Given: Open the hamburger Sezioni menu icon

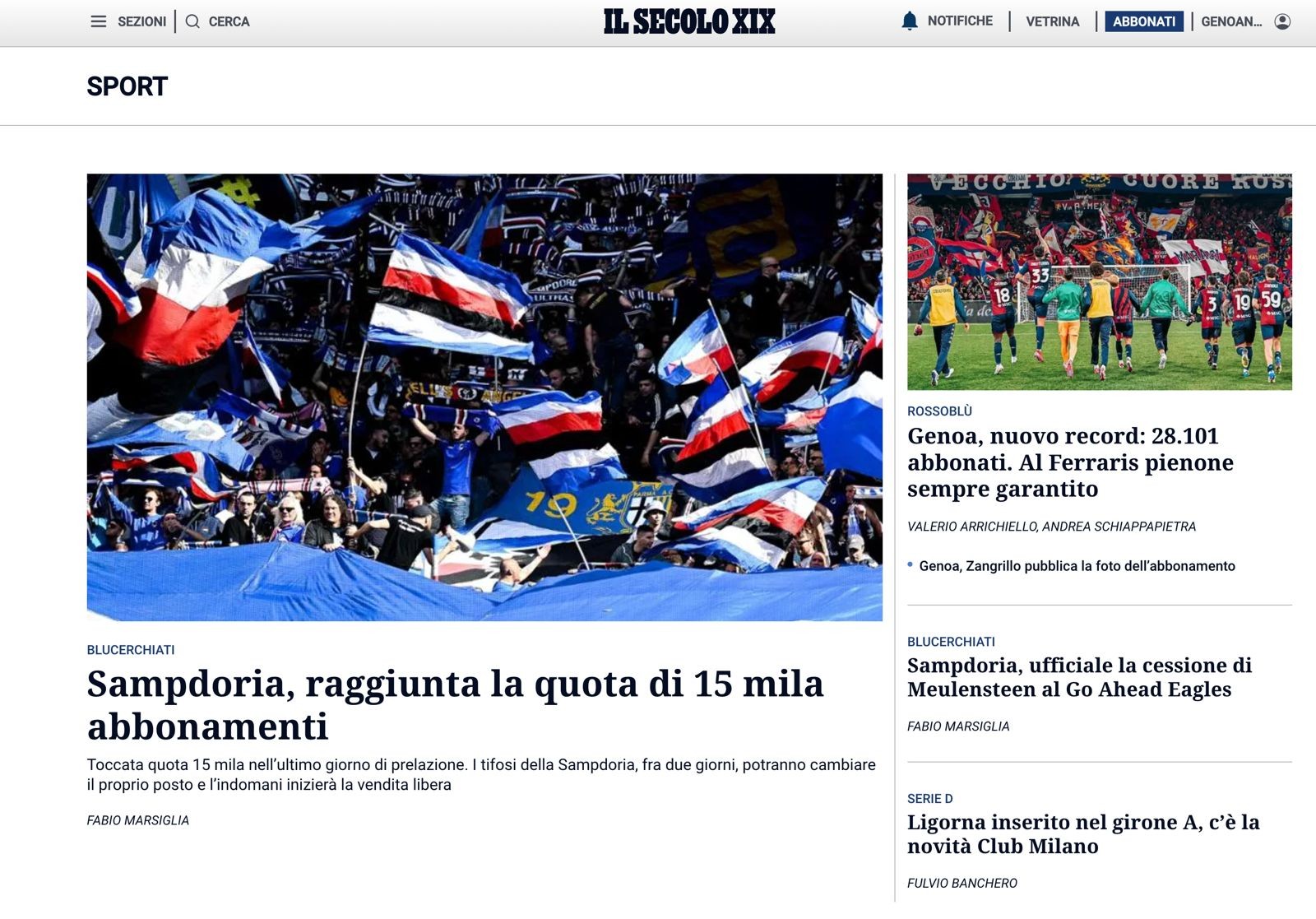Looking at the screenshot, I should 98,21.
